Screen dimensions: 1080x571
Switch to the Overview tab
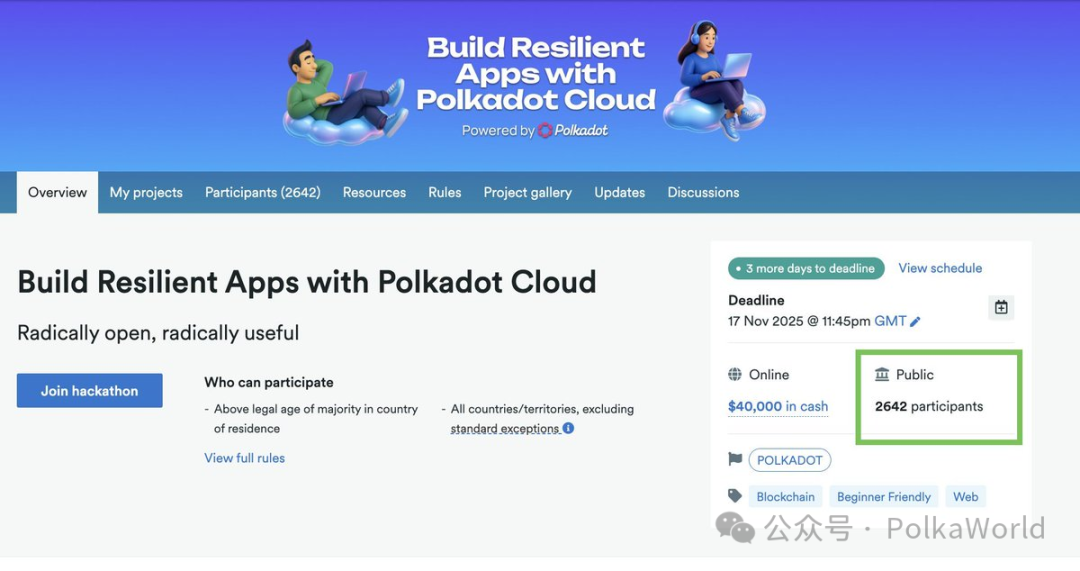57,192
